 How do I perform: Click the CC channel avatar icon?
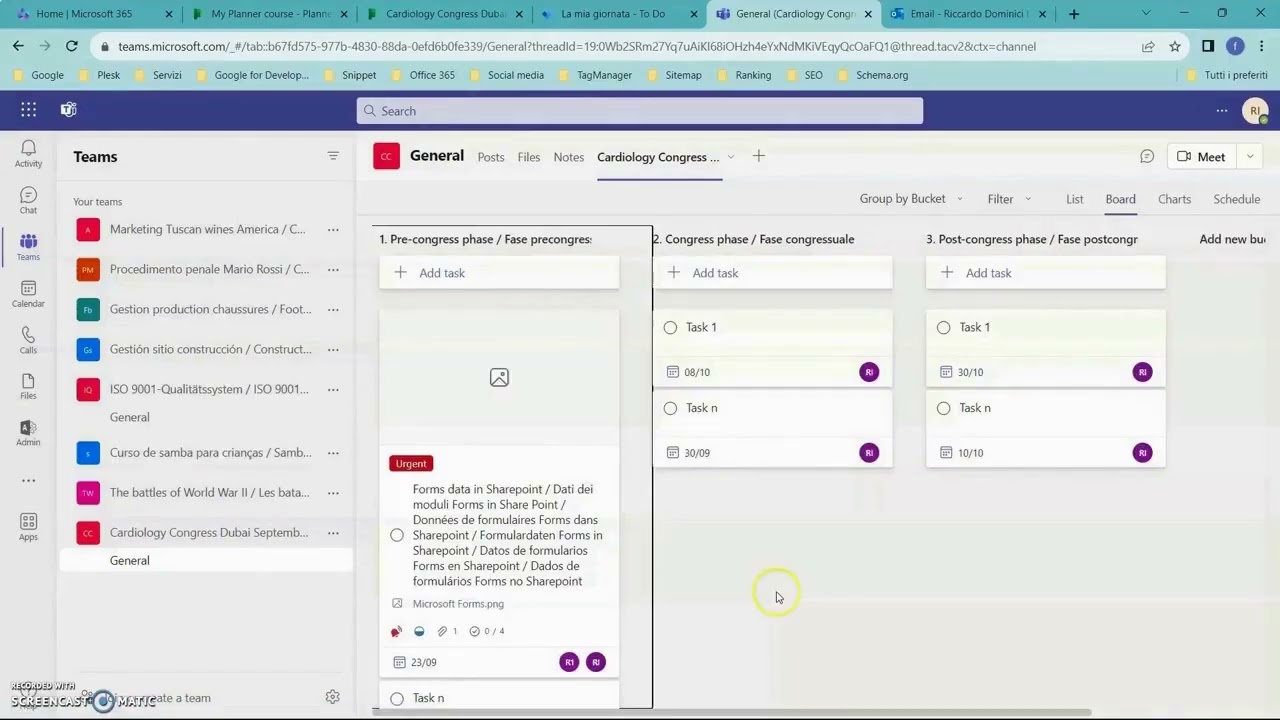(386, 156)
